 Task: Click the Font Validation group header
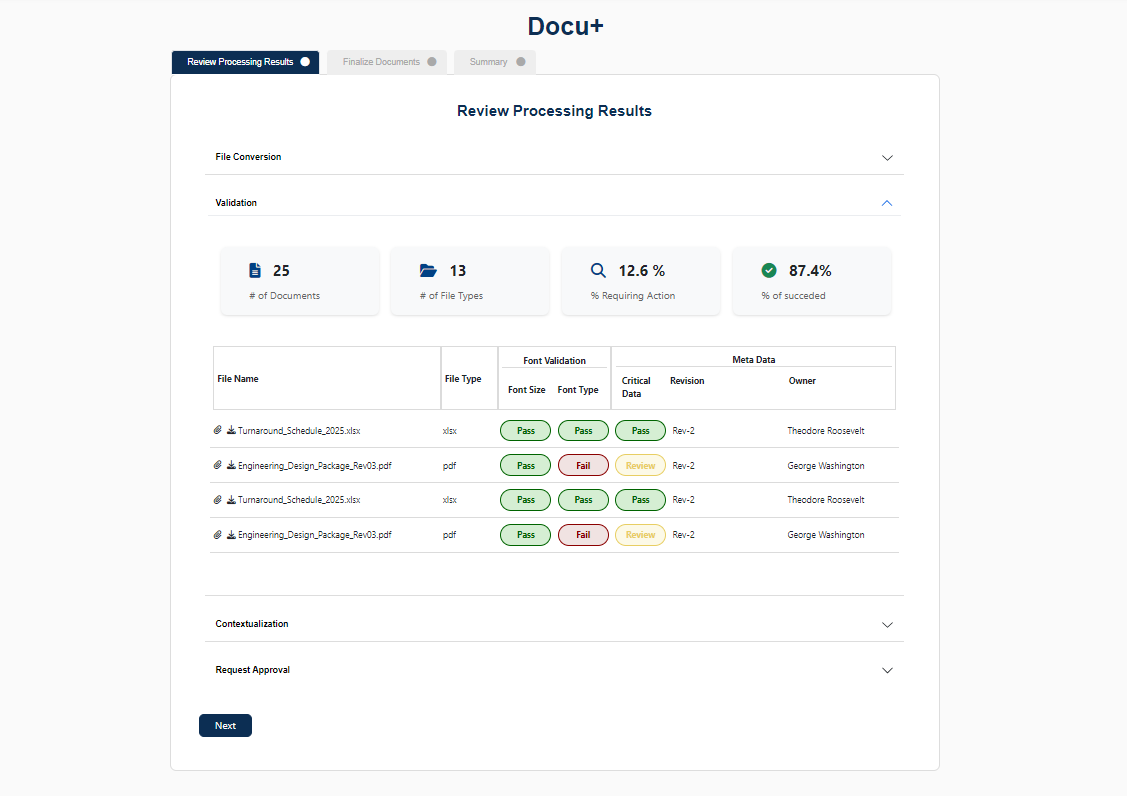[x=554, y=361]
